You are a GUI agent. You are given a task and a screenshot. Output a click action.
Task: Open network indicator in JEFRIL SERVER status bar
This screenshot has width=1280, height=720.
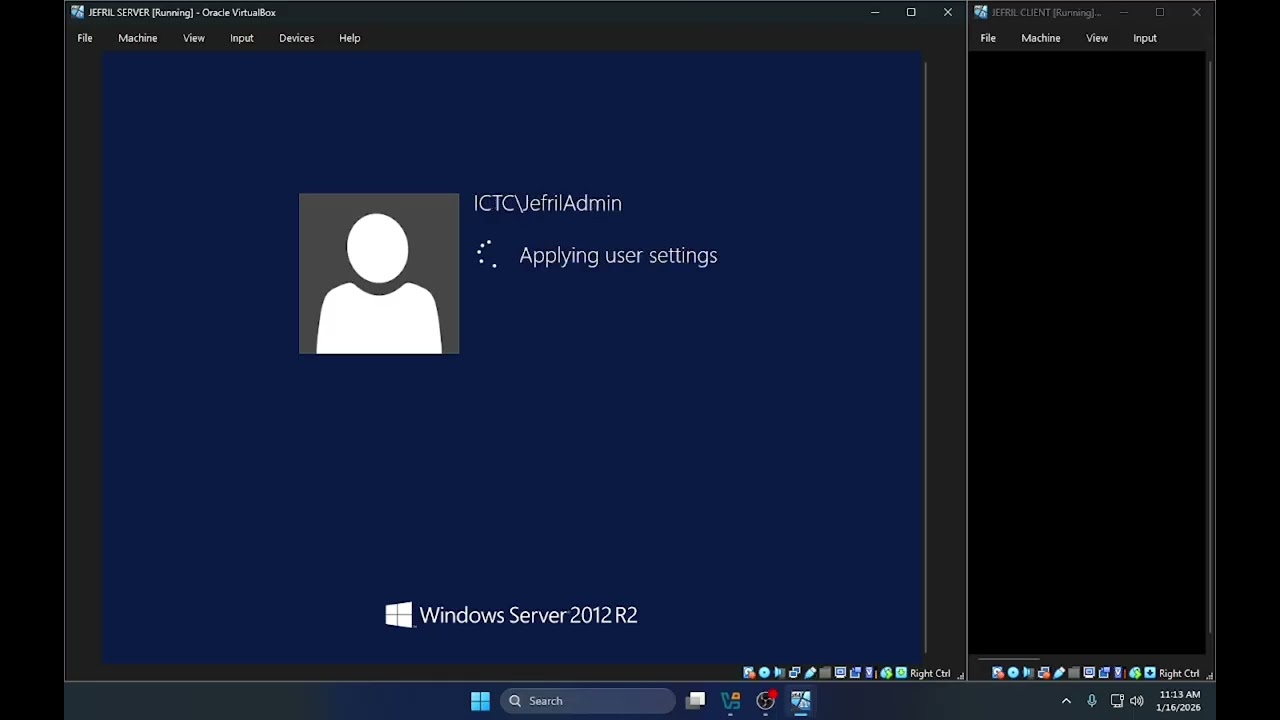point(795,673)
